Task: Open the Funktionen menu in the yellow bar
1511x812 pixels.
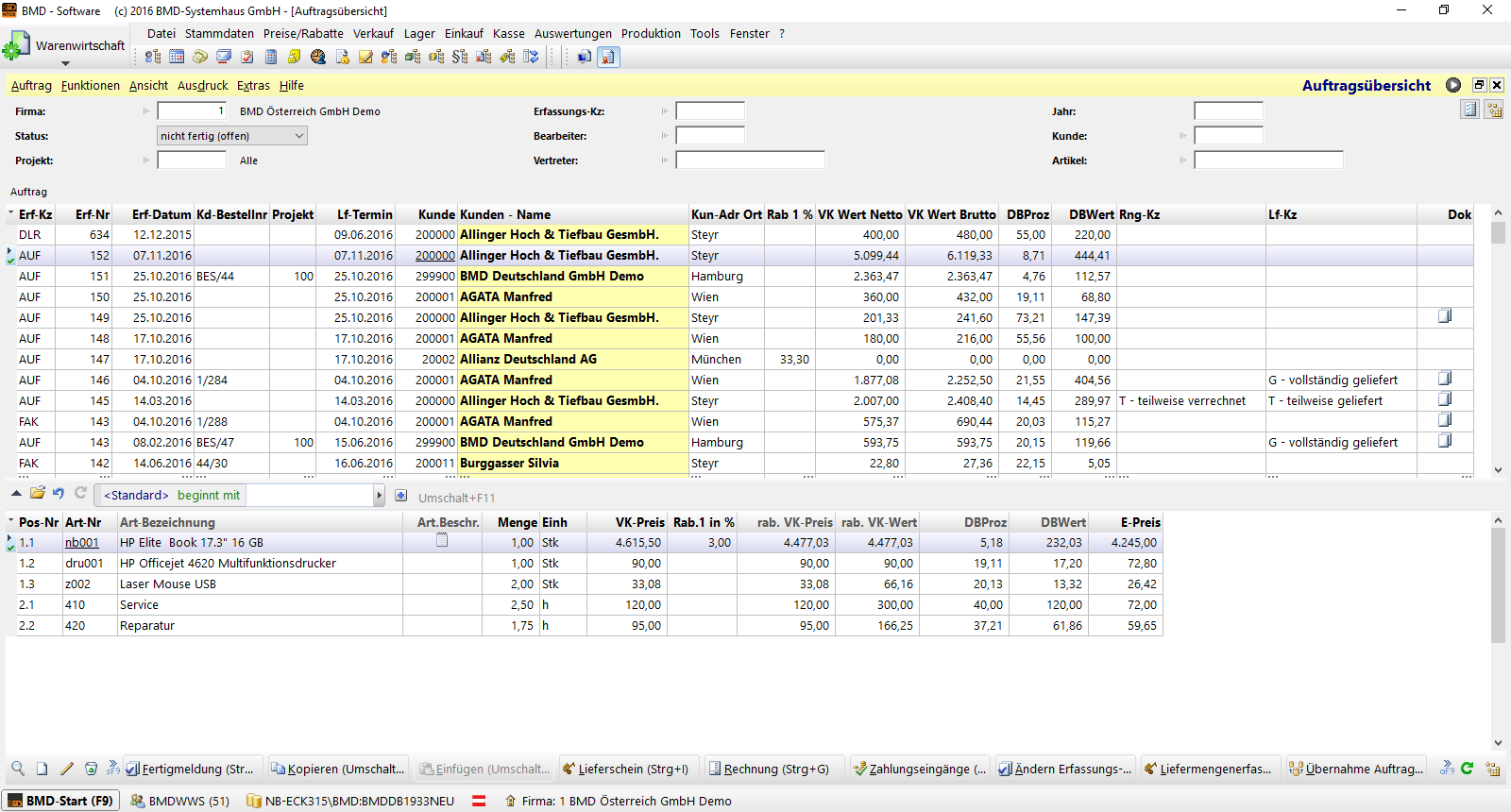Action: point(90,85)
